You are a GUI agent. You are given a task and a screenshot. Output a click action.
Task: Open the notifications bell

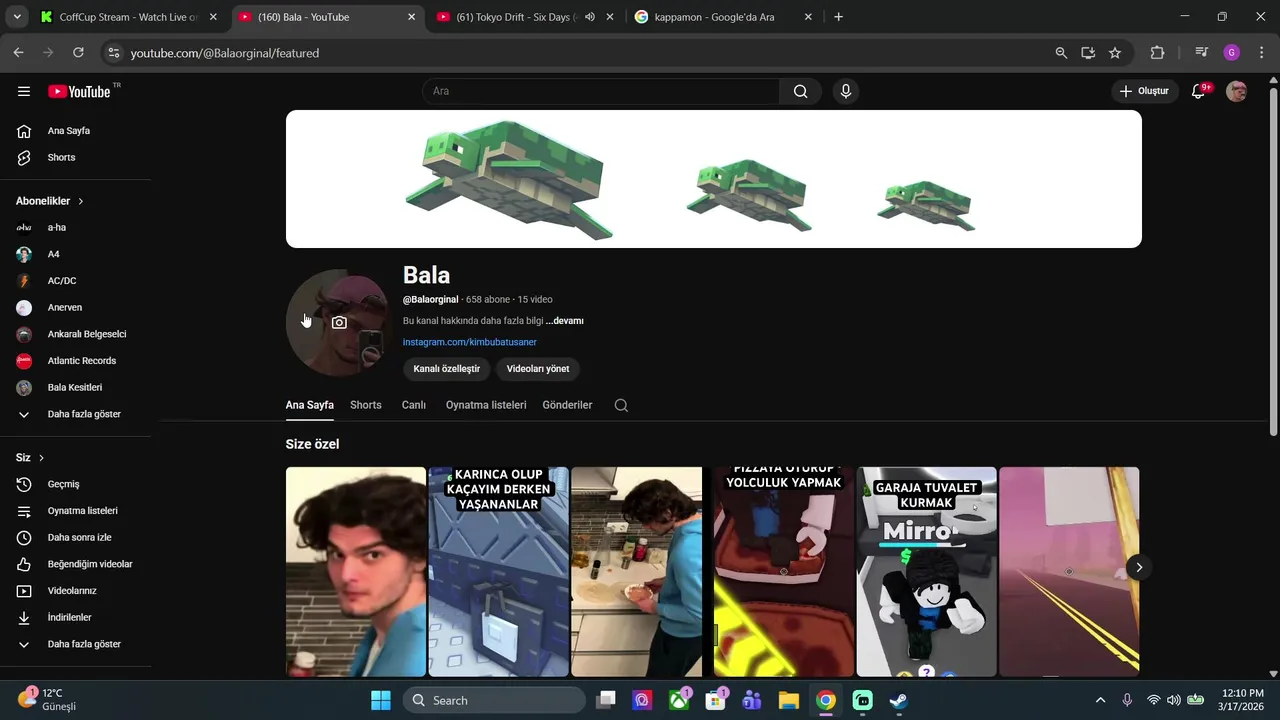coord(1198,91)
